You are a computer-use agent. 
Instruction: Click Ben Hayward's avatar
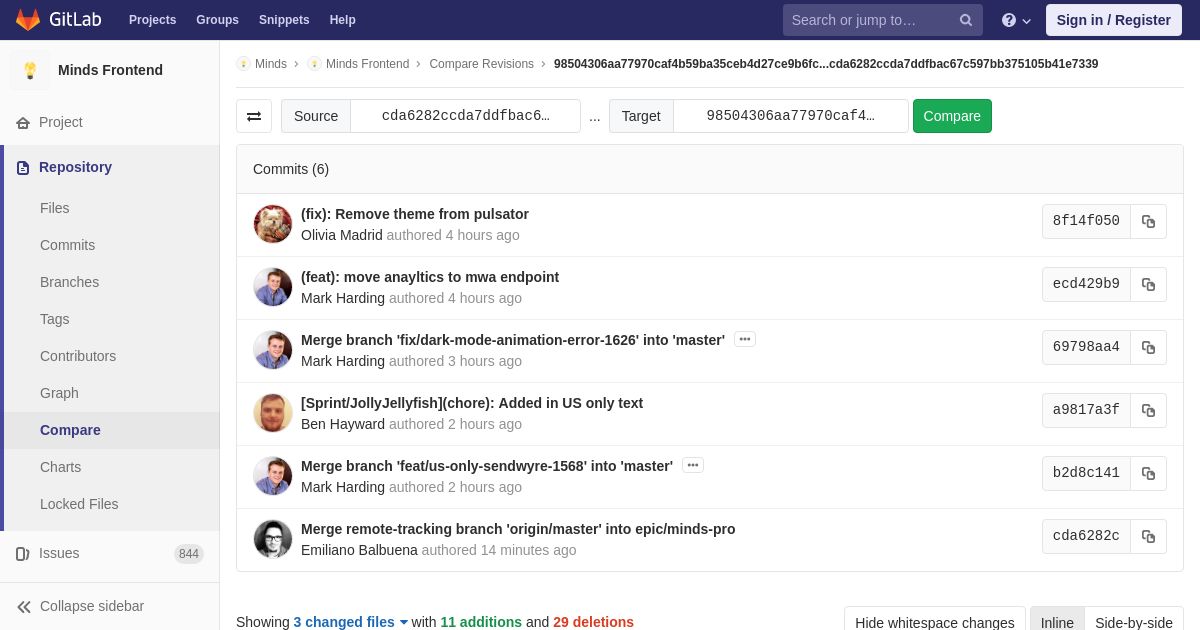coord(273,413)
